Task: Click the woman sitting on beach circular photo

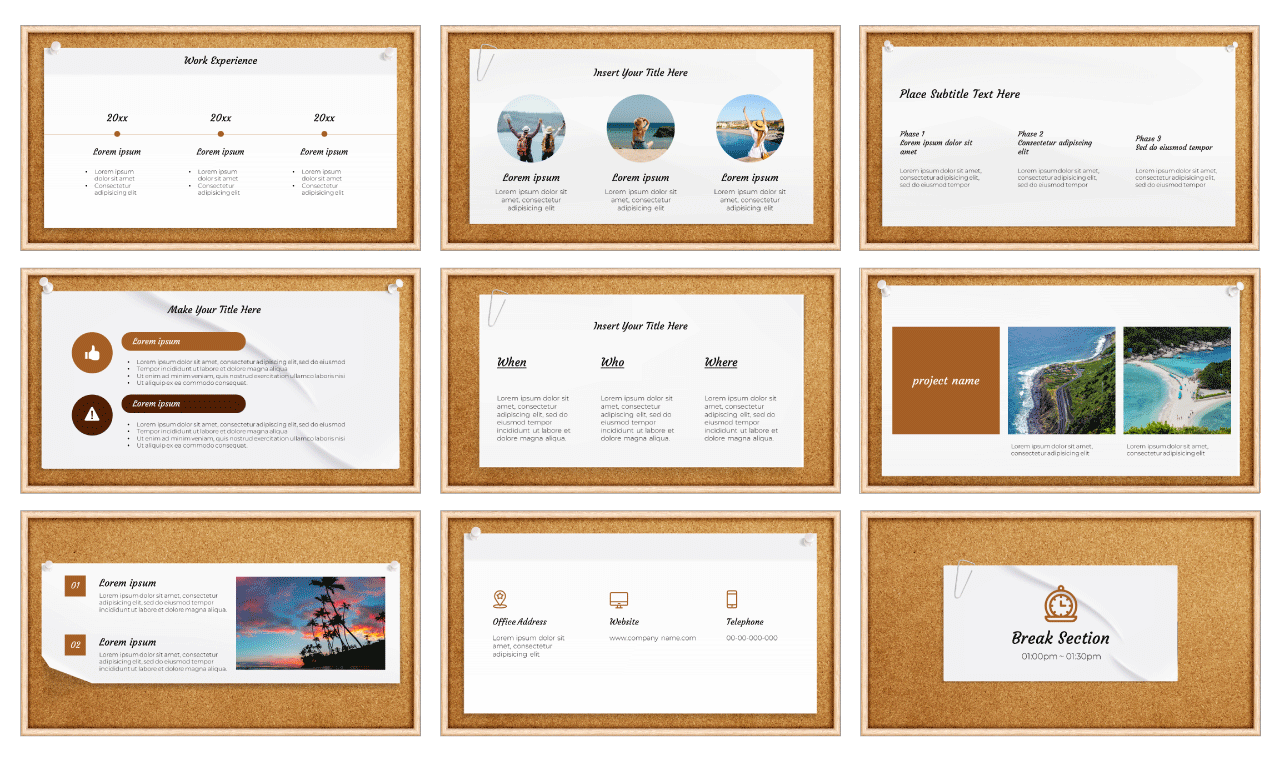Action: click(641, 129)
